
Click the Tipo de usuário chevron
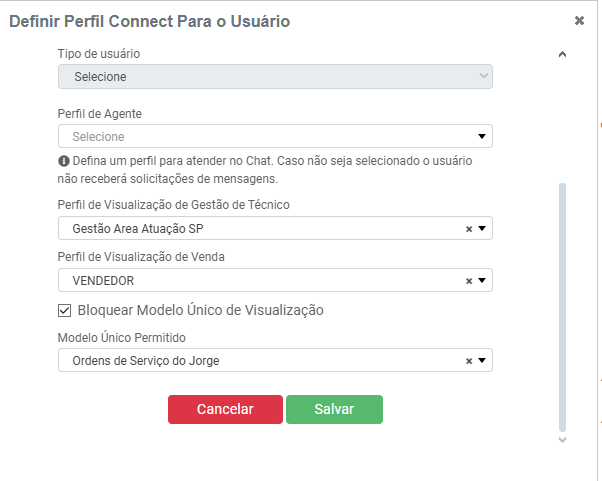click(x=484, y=76)
